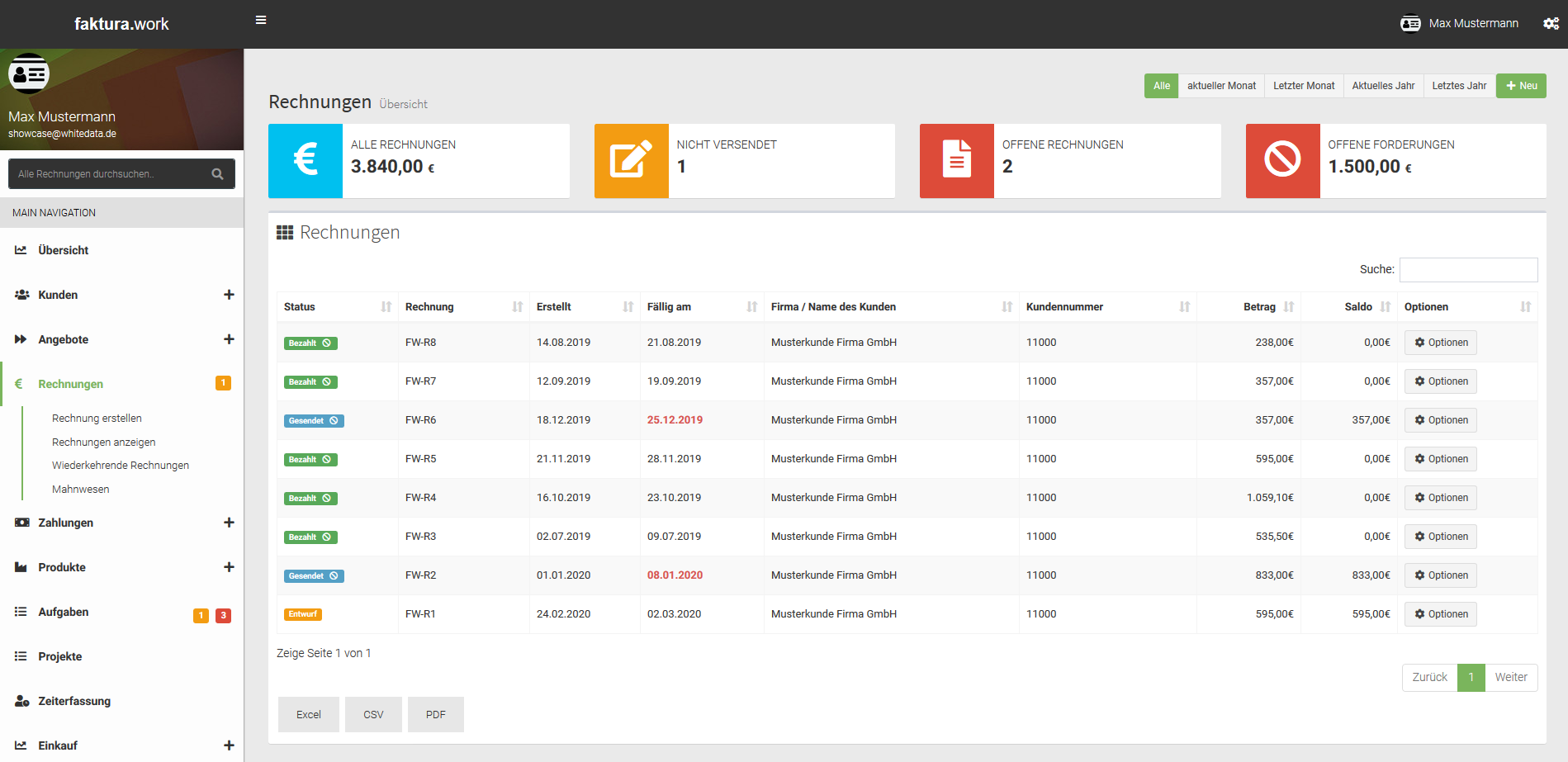1568x762 pixels.
Task: Select the Aktuelles Jahr filter
Action: coord(1383,86)
